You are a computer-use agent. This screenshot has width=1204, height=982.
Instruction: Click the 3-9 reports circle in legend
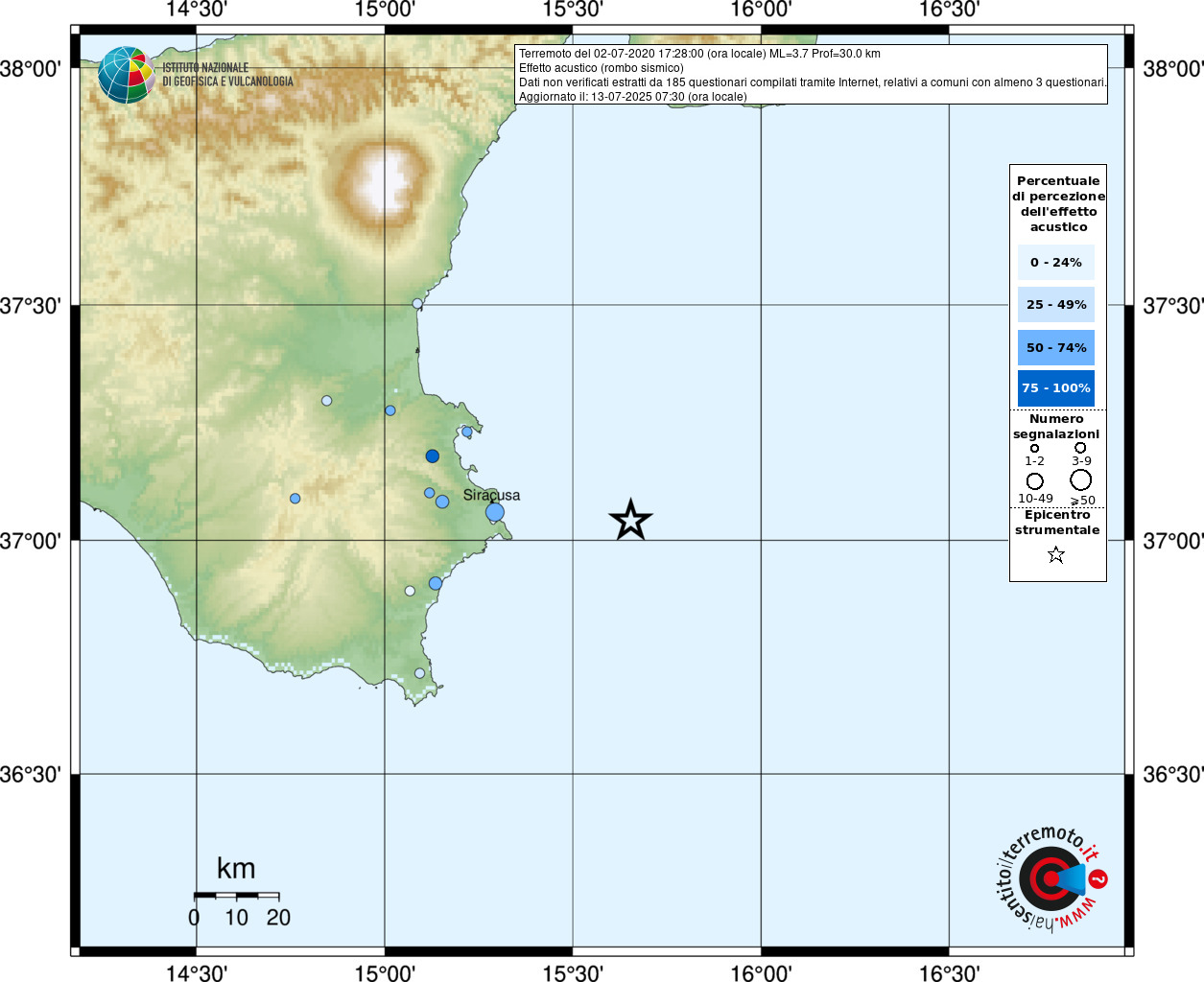pos(1080,447)
